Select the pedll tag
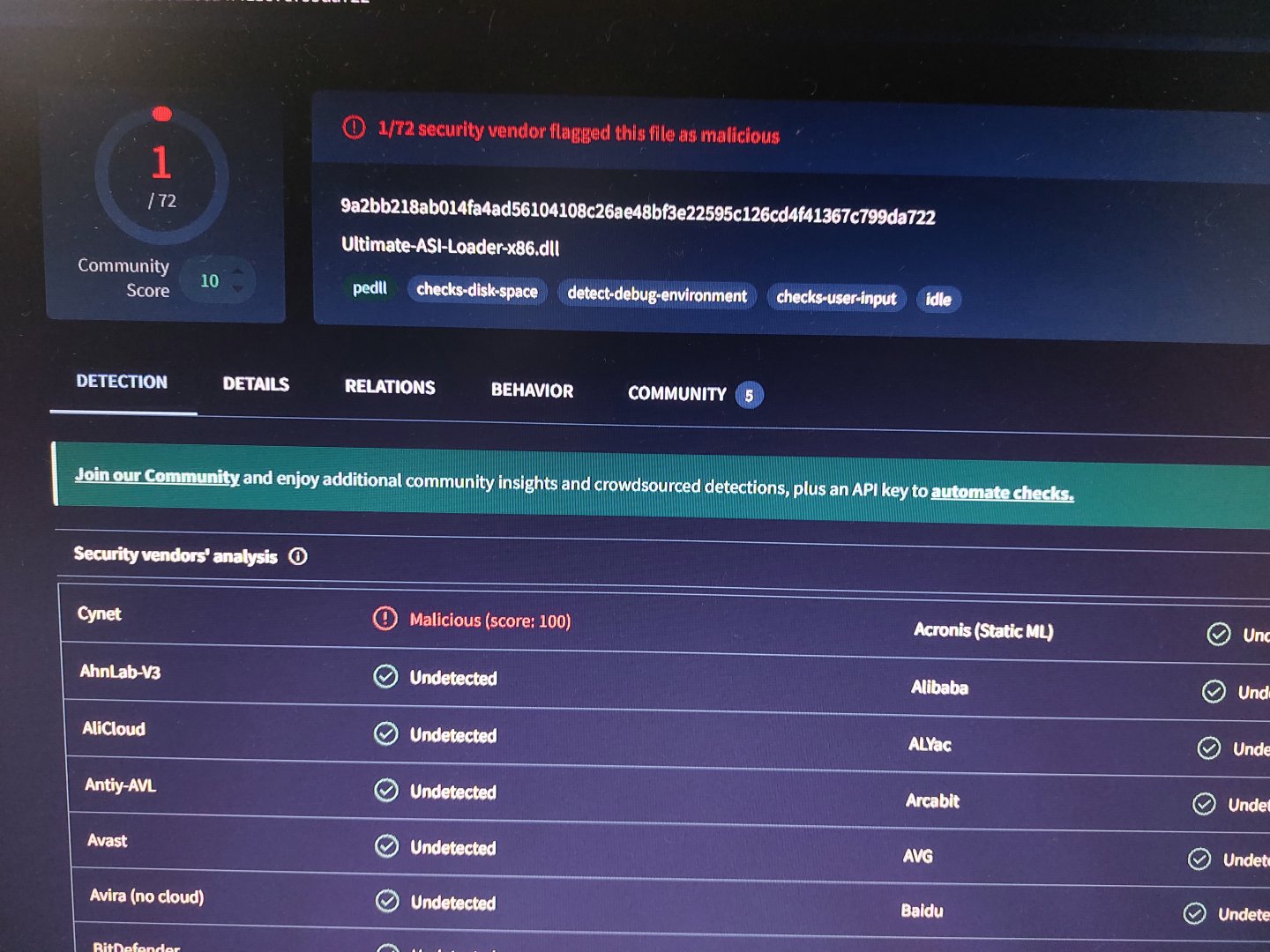Screen dimensions: 1270x952 (x=370, y=288)
